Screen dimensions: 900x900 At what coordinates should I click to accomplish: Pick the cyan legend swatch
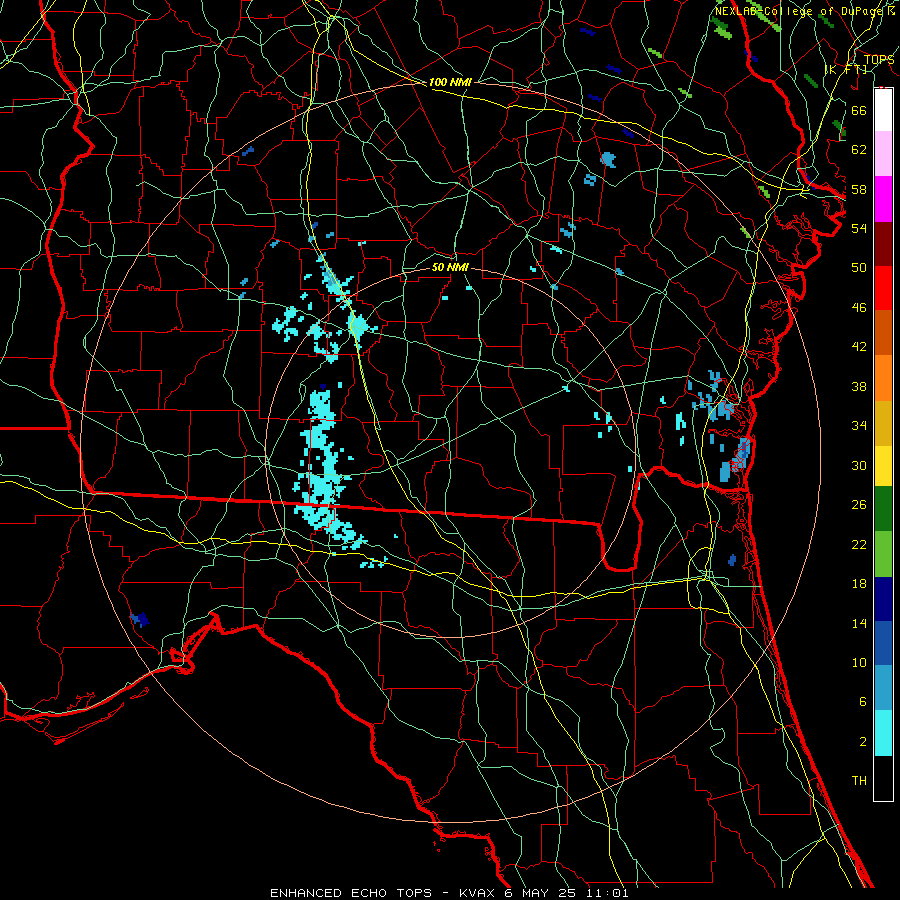click(x=883, y=733)
